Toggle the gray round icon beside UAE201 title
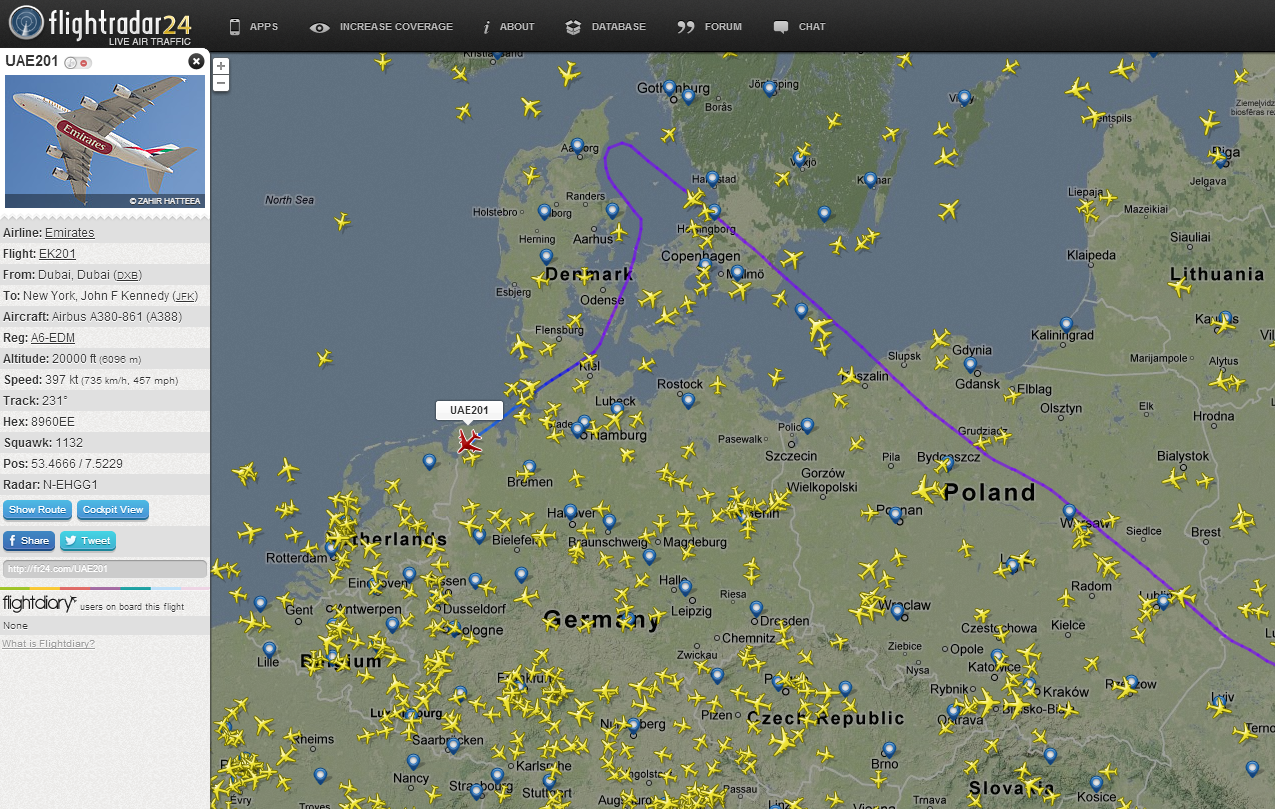Viewport: 1275px width, 809px height. point(71,63)
